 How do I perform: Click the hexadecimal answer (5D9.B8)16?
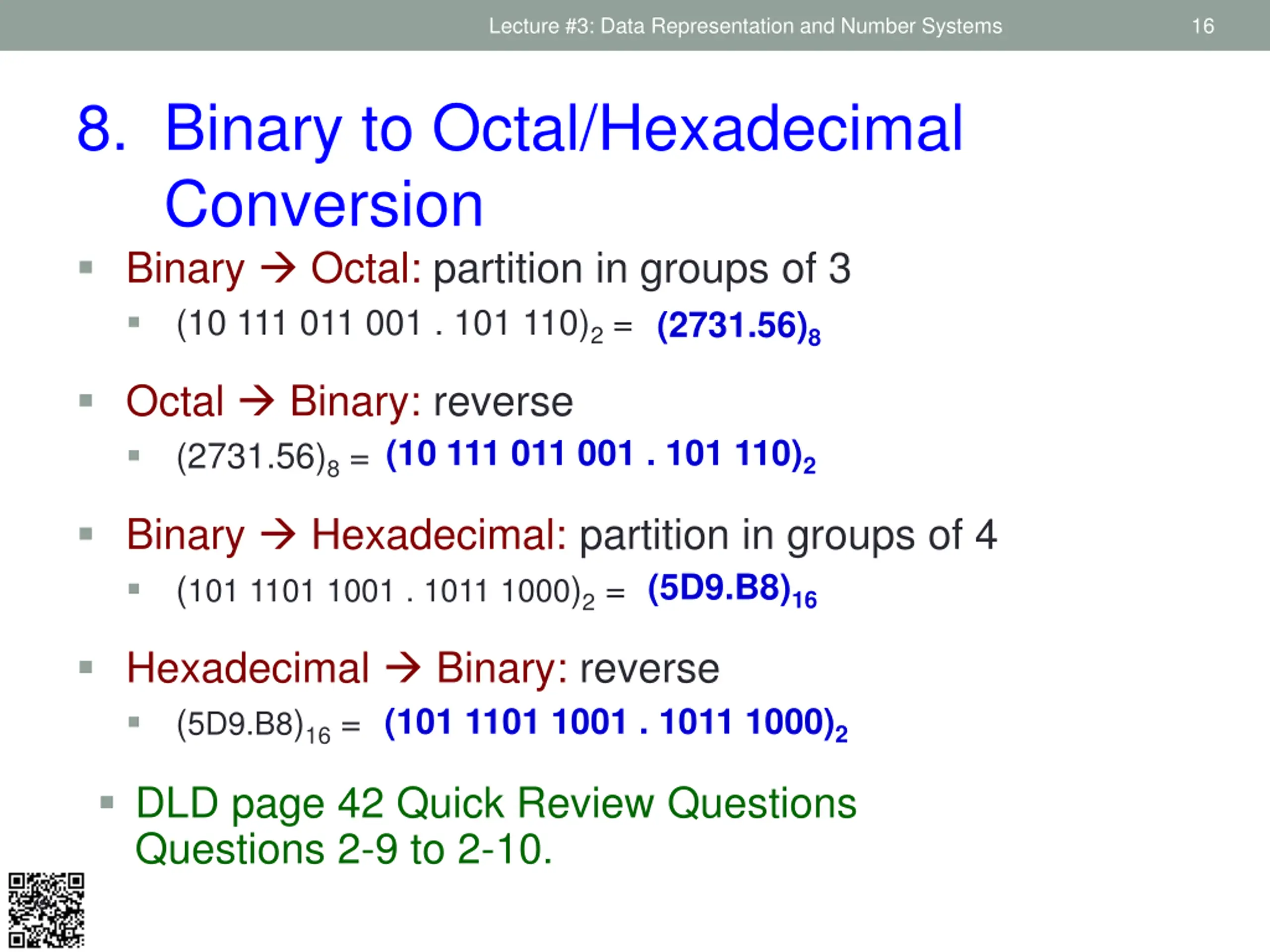(732, 590)
